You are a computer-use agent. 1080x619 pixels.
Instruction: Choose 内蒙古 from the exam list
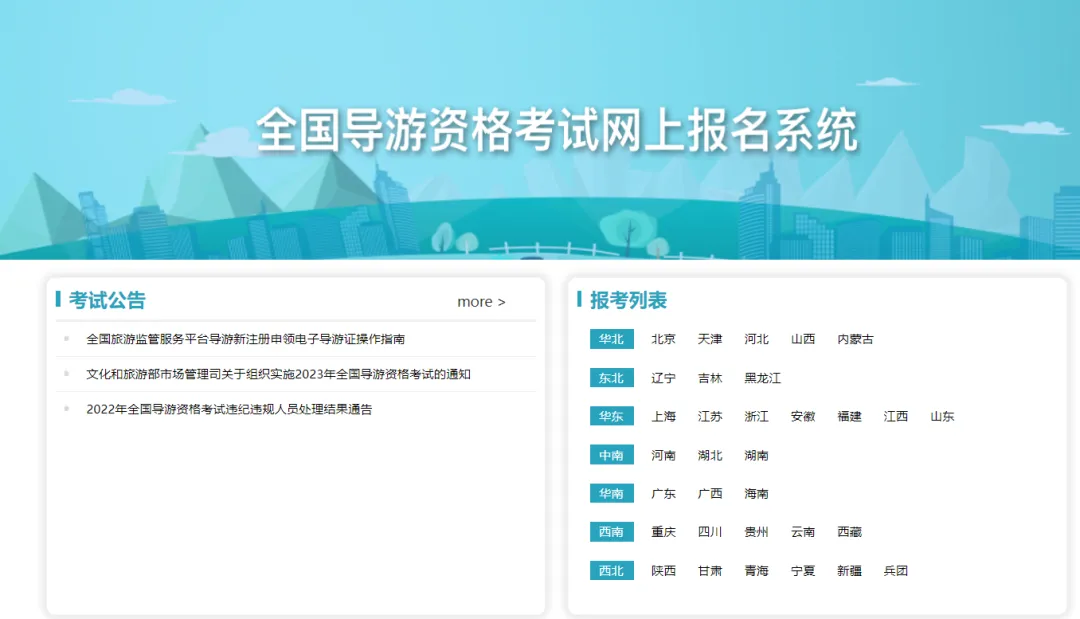(855, 339)
